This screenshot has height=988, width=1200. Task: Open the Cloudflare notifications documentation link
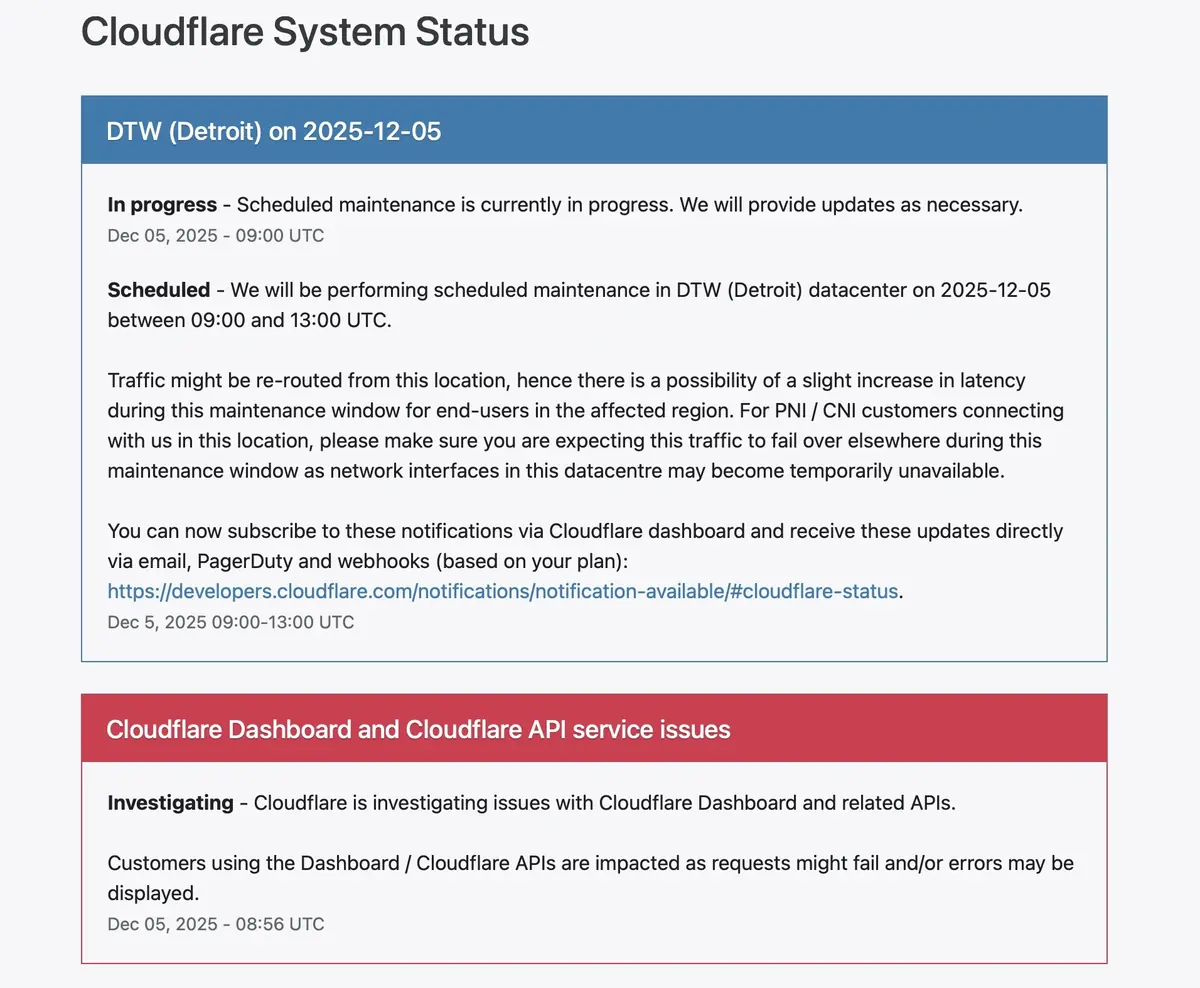502,591
